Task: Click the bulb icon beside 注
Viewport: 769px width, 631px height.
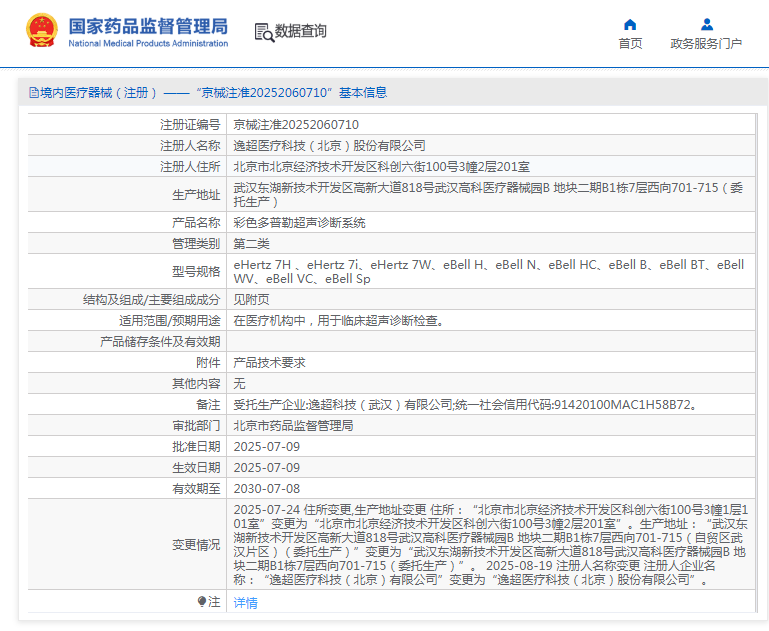Action: tap(202, 602)
